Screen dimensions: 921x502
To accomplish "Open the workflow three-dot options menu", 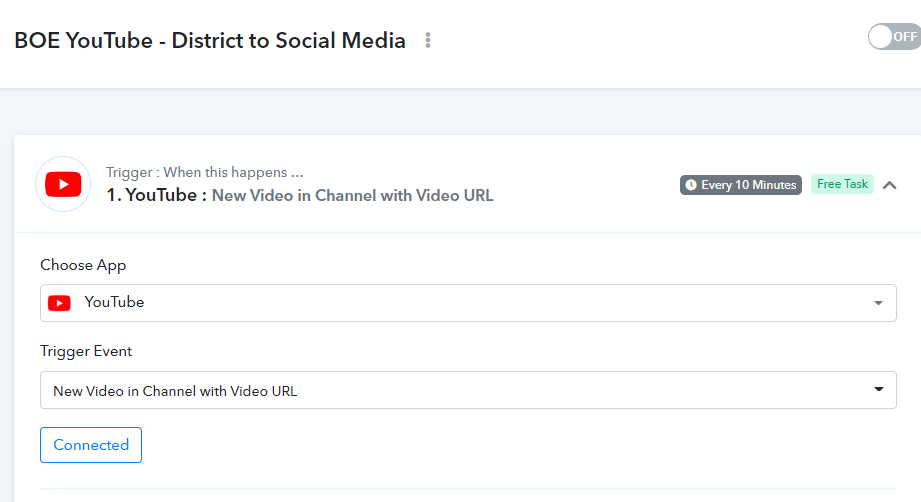I will 428,40.
